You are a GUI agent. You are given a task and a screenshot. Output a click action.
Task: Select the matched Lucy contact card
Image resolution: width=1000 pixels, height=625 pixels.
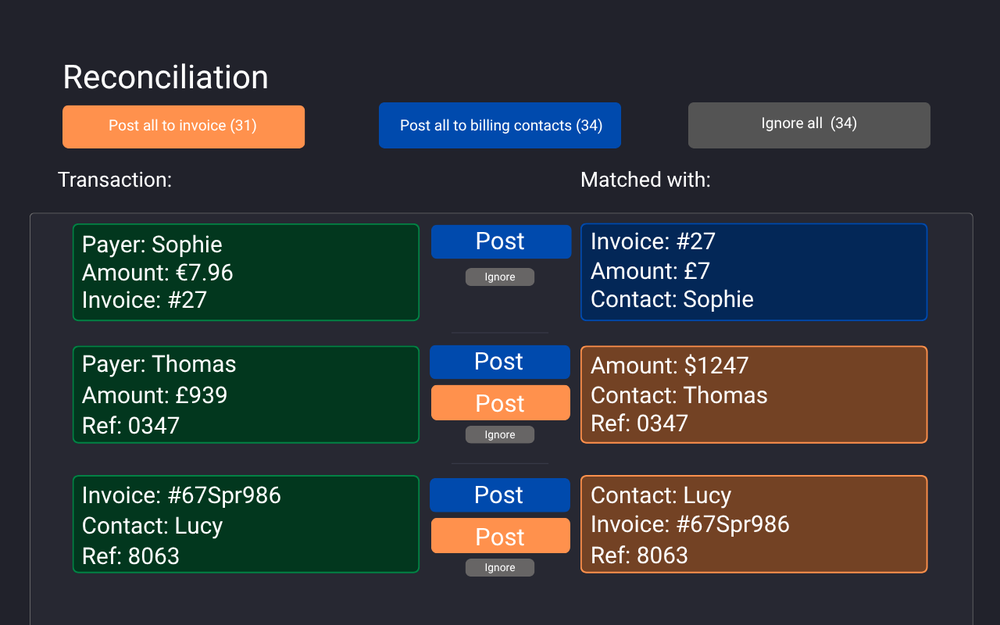pos(753,525)
